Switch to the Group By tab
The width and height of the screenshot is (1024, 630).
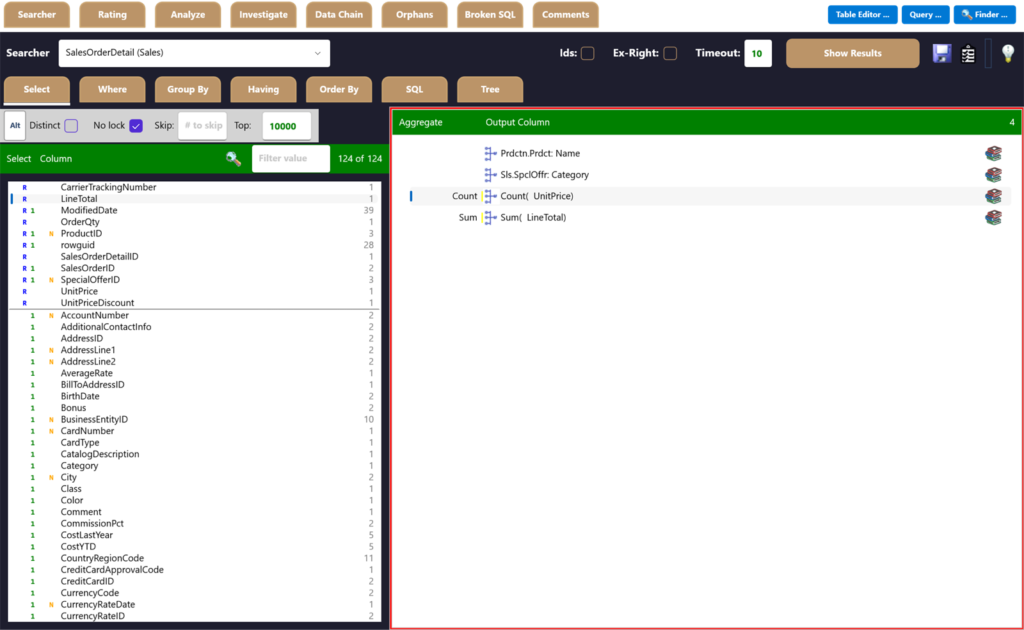tap(187, 89)
